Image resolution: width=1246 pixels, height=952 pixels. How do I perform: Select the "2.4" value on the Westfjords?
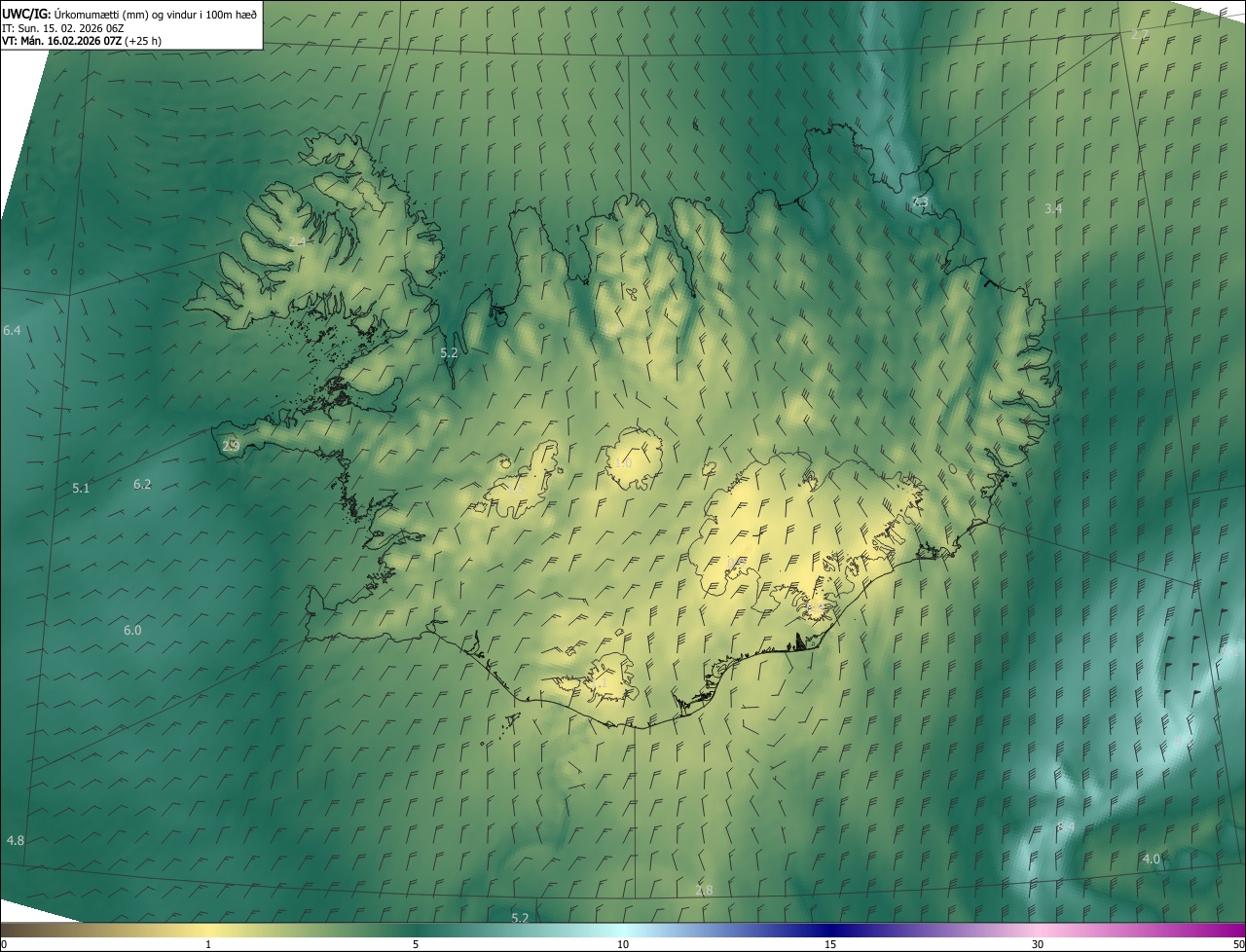point(298,240)
